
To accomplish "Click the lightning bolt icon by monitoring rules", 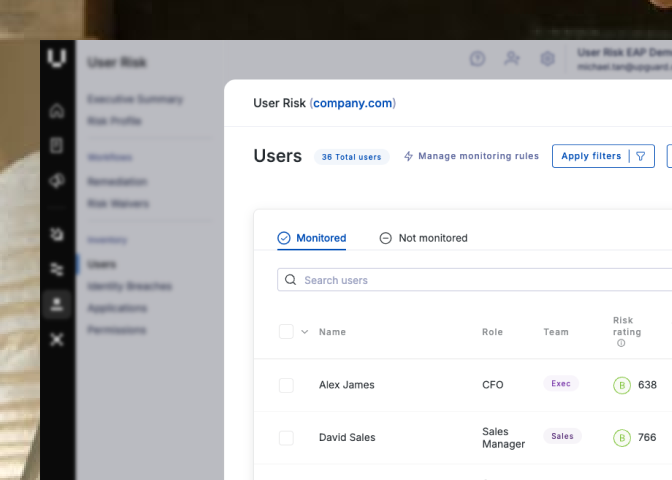I will [x=408, y=156].
